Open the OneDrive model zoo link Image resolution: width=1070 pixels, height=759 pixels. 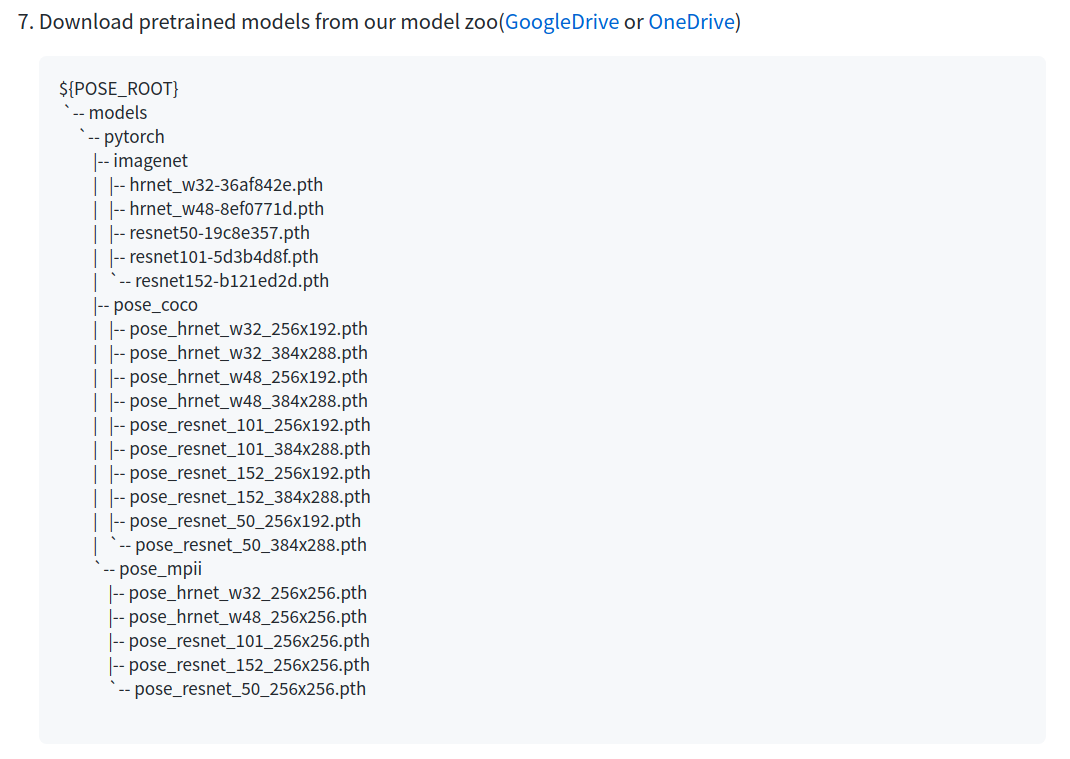[691, 22]
